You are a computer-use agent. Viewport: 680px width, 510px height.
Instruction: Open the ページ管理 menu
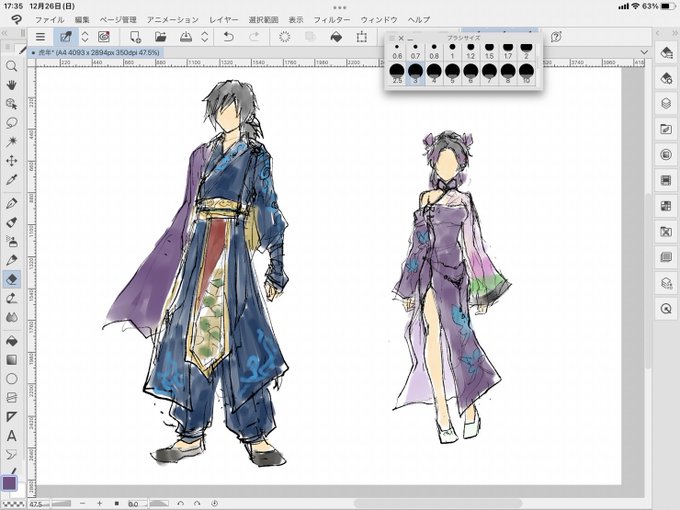click(x=118, y=20)
